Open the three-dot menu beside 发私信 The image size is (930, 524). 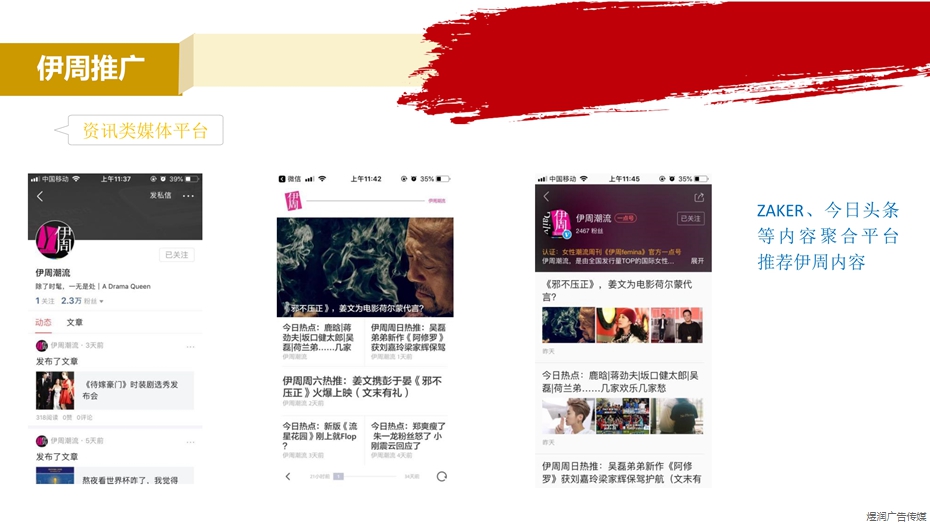coord(188,196)
